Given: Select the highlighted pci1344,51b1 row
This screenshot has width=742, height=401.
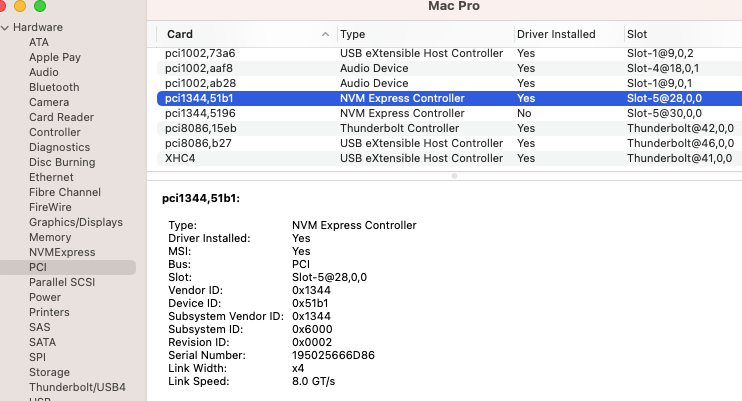Looking at the screenshot, I should tap(449, 98).
